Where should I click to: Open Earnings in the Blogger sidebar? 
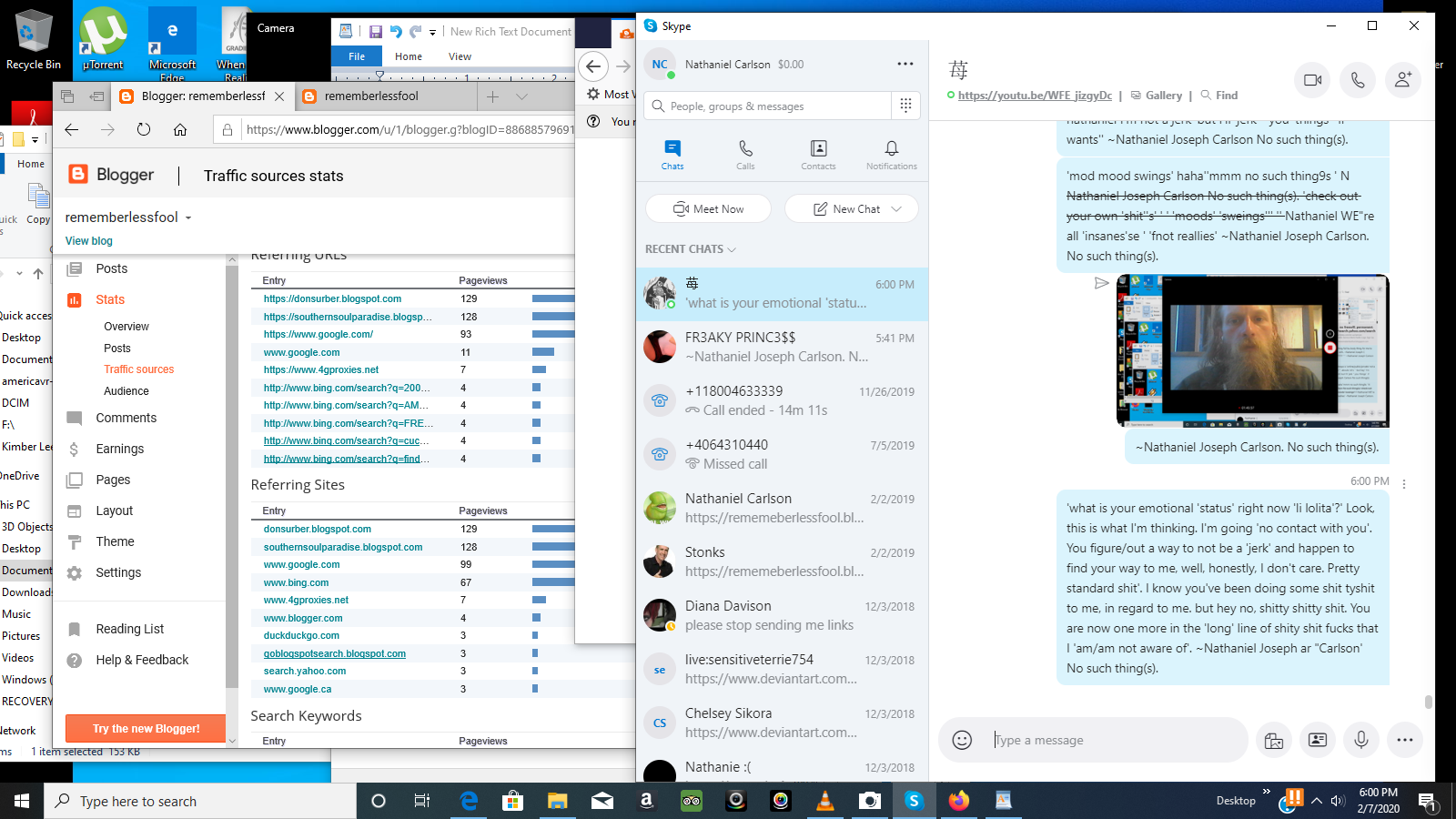(x=119, y=449)
